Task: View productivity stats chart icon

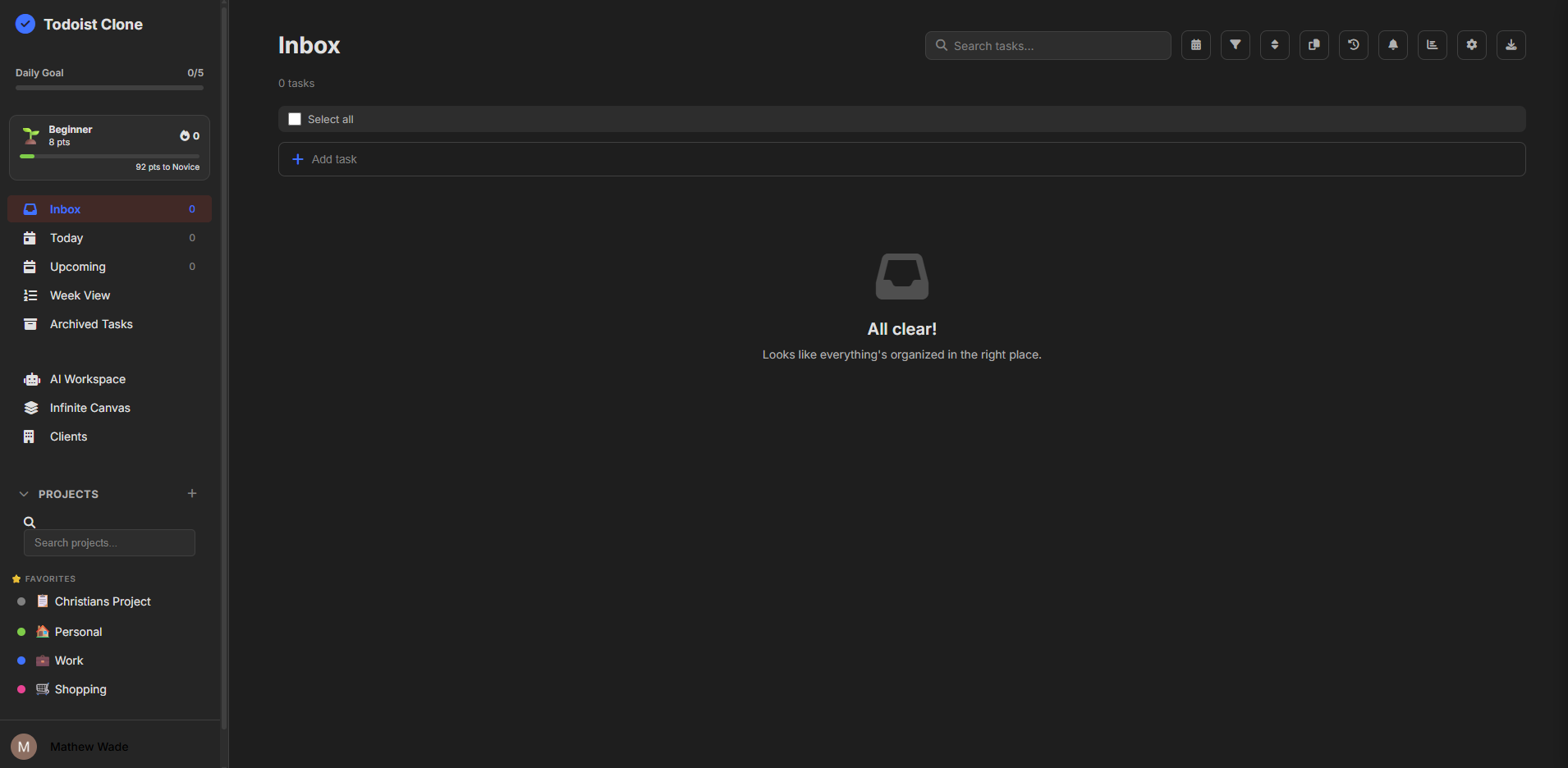Action: click(1432, 45)
